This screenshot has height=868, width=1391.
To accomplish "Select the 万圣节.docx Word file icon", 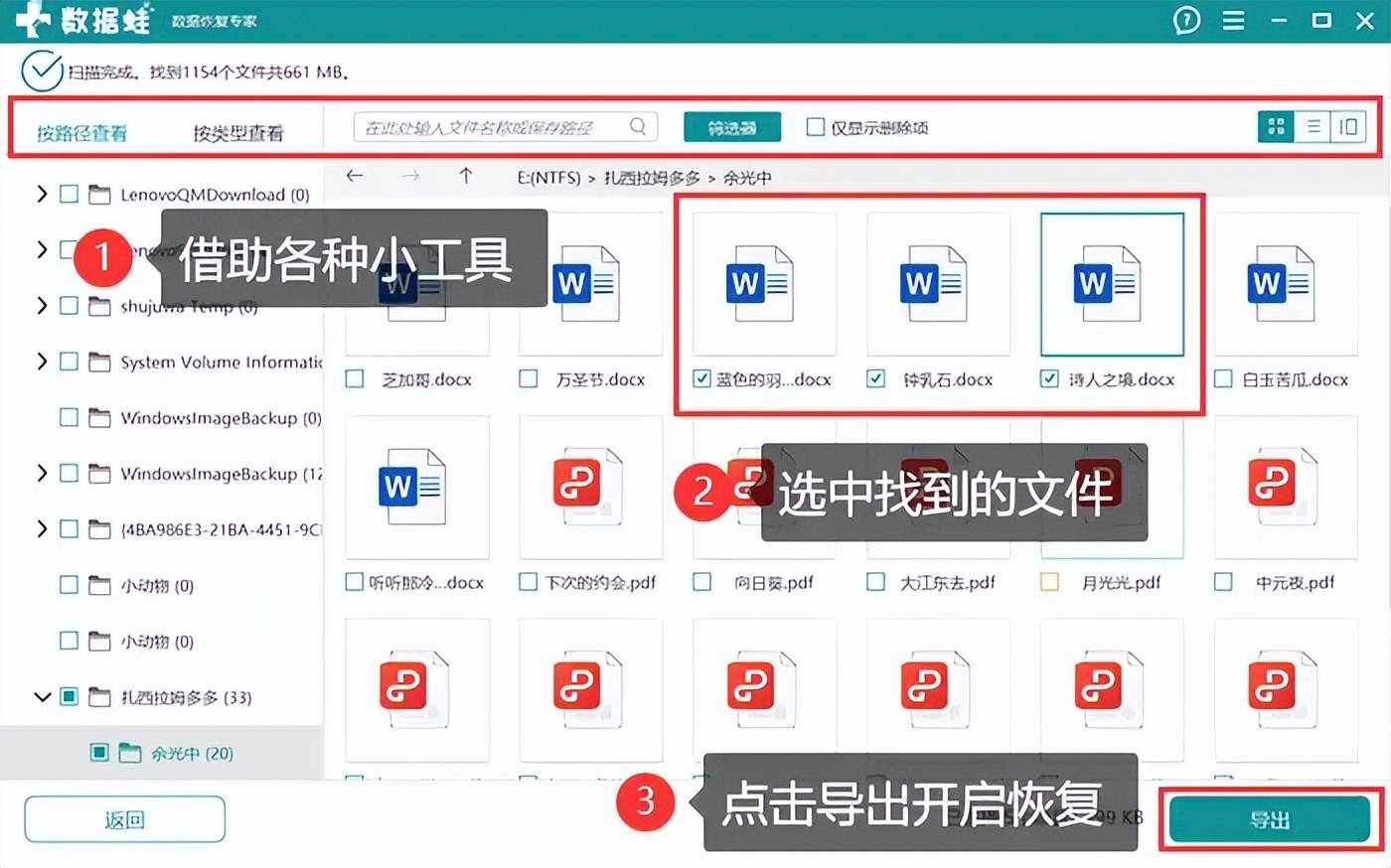I will coord(587,283).
